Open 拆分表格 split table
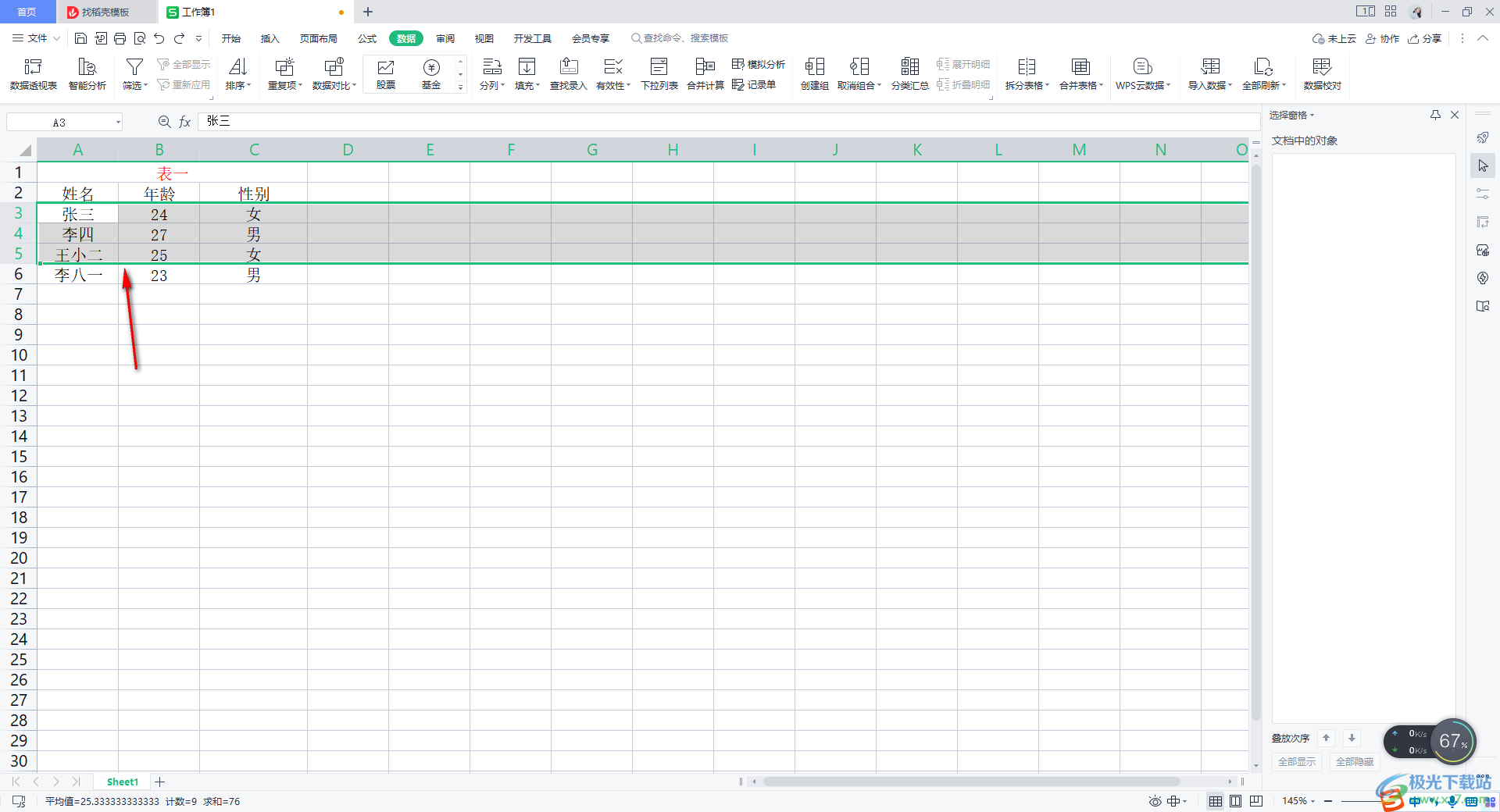This screenshot has height=812, width=1500. pos(1027,74)
